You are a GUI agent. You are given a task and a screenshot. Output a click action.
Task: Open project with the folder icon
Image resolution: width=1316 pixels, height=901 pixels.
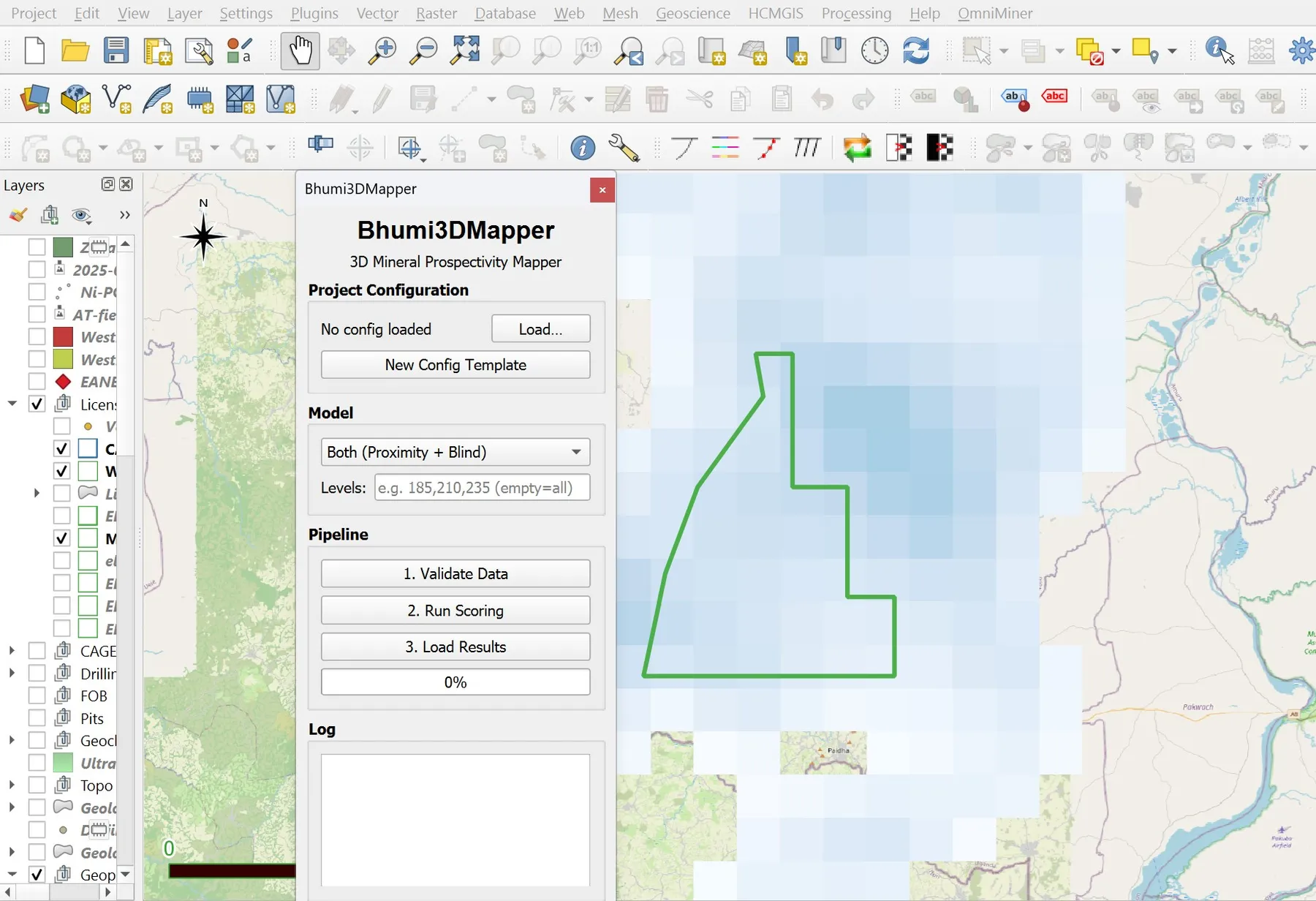[75, 50]
